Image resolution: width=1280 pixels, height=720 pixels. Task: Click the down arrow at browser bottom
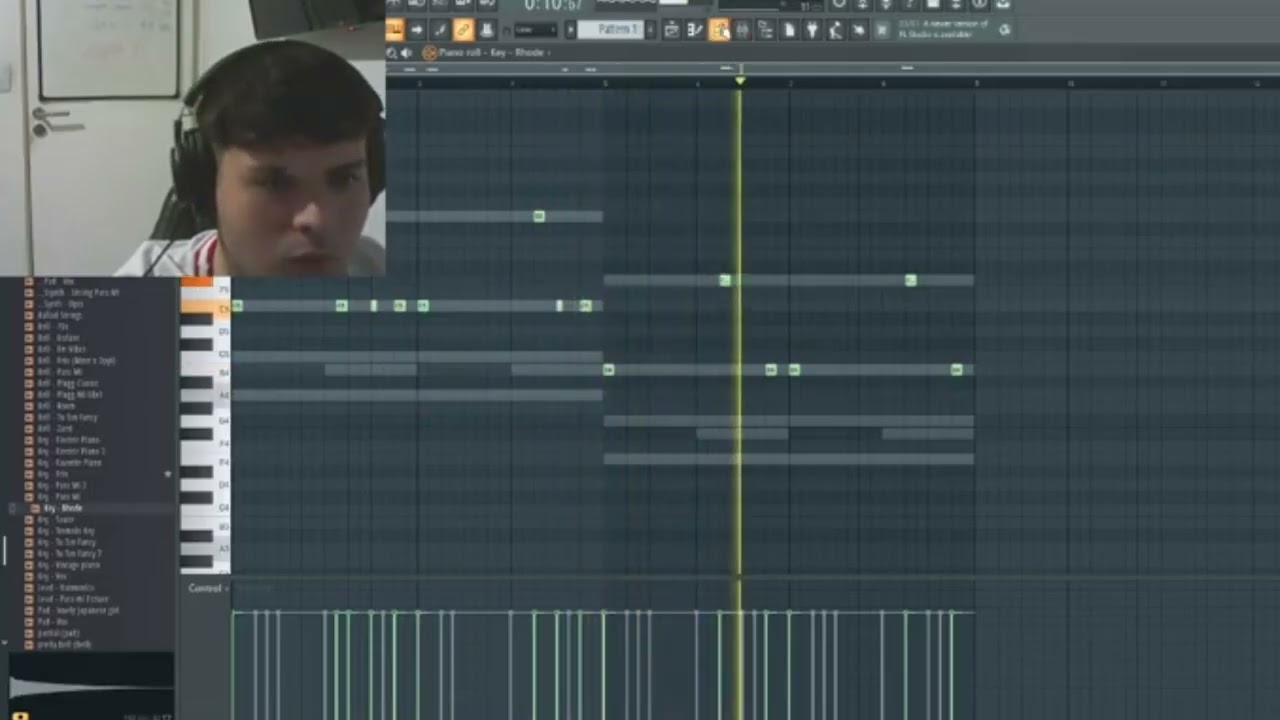tap(5, 643)
